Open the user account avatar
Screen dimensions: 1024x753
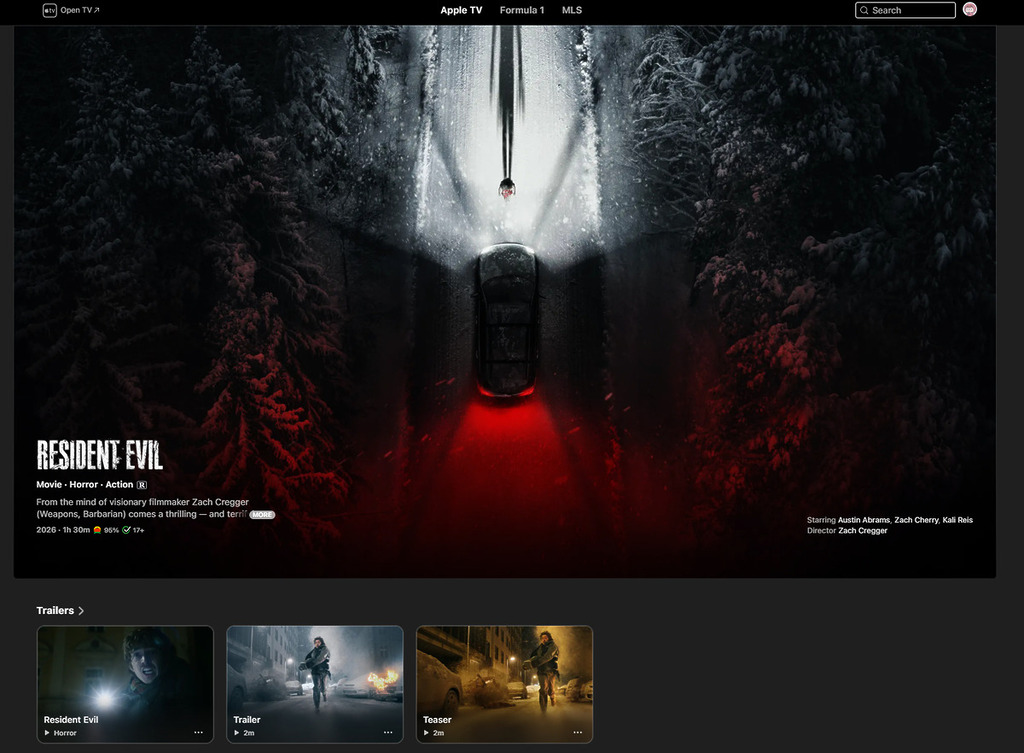pyautogui.click(x=970, y=9)
